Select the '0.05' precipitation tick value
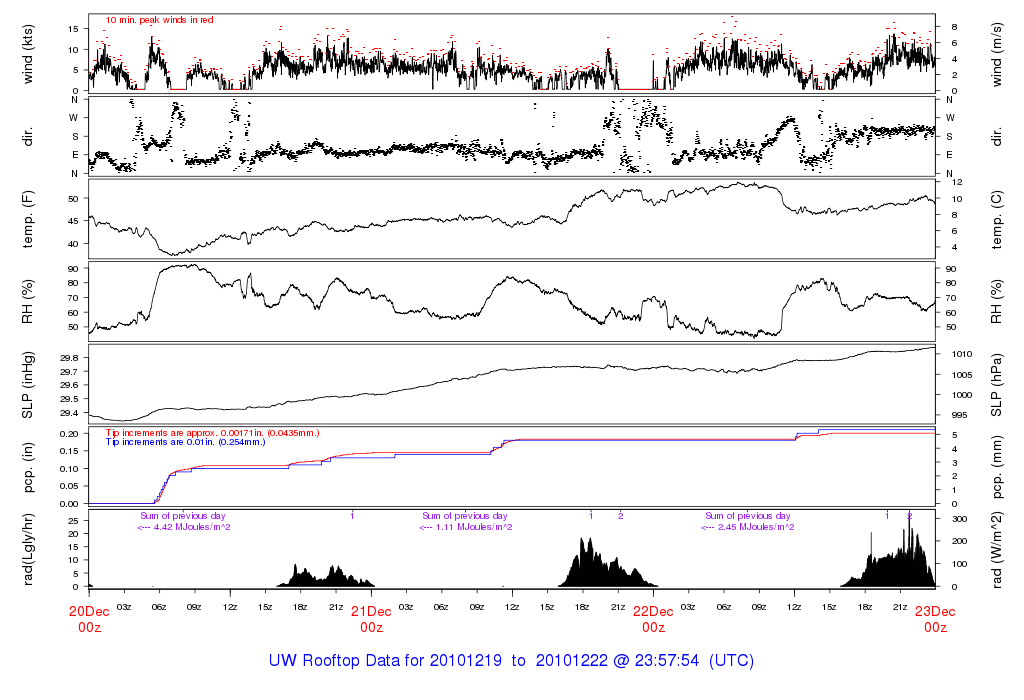 tap(69, 486)
